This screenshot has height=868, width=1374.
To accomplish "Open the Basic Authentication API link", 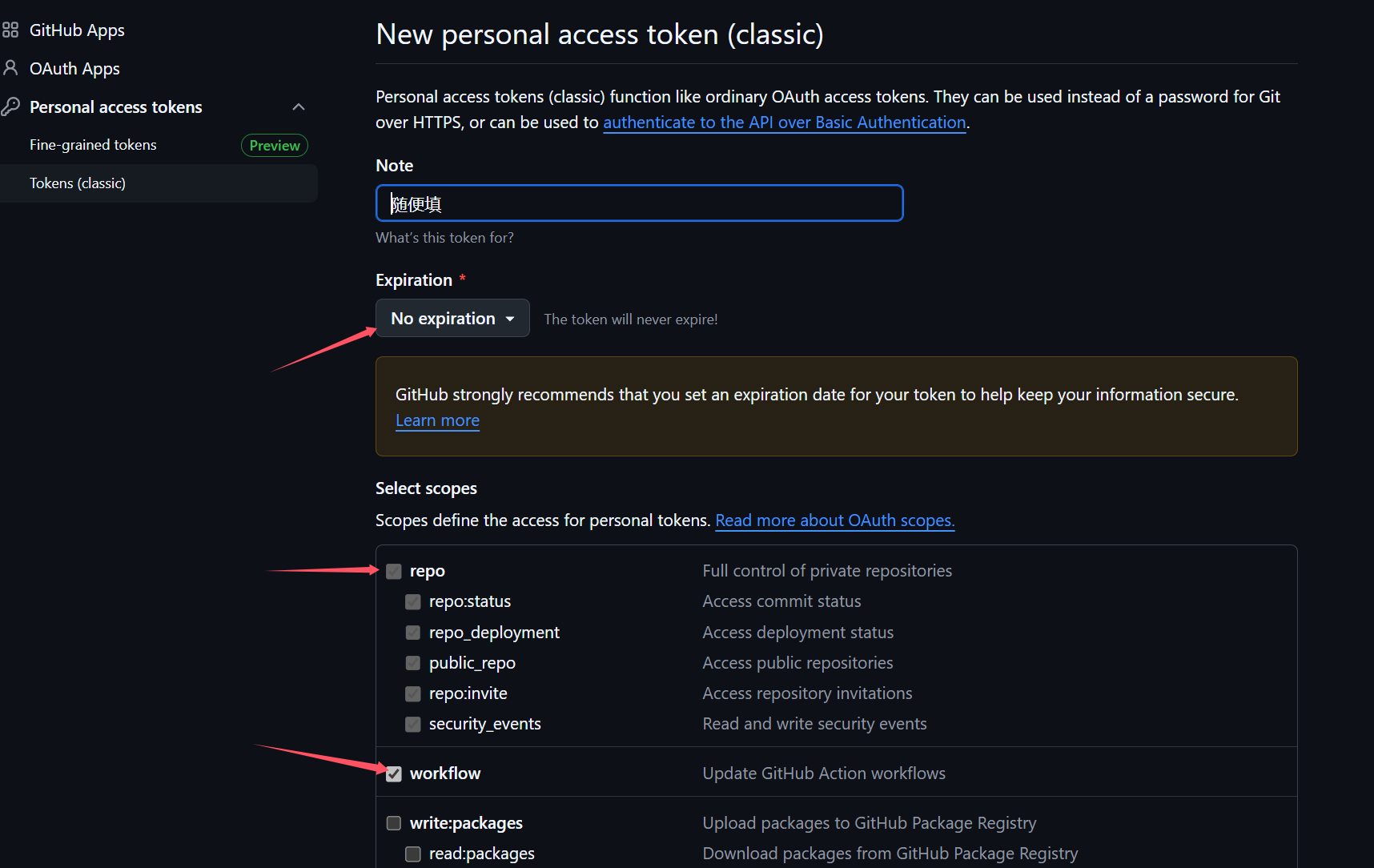I will click(x=784, y=123).
